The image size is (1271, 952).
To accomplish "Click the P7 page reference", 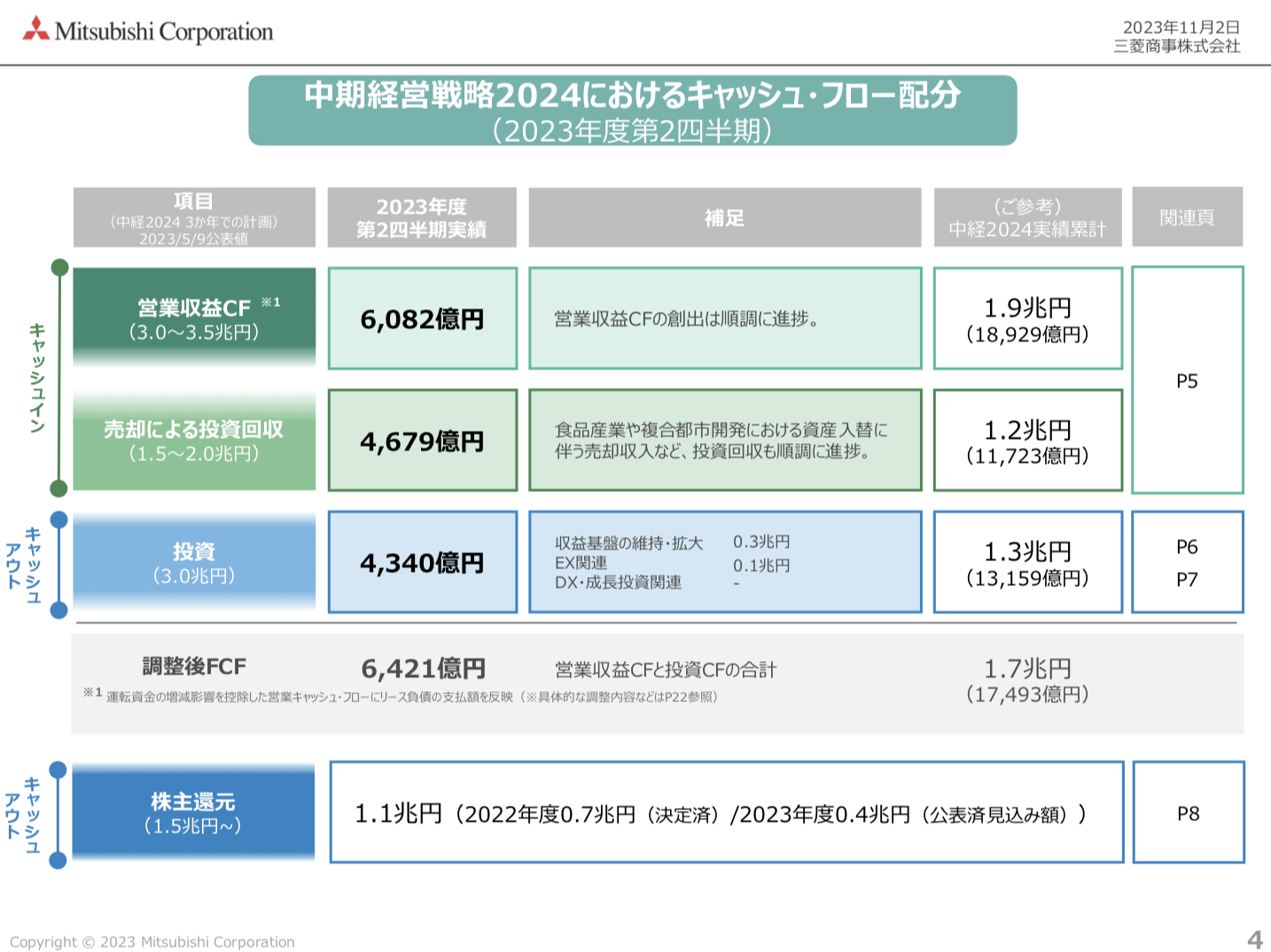I will [x=1187, y=580].
